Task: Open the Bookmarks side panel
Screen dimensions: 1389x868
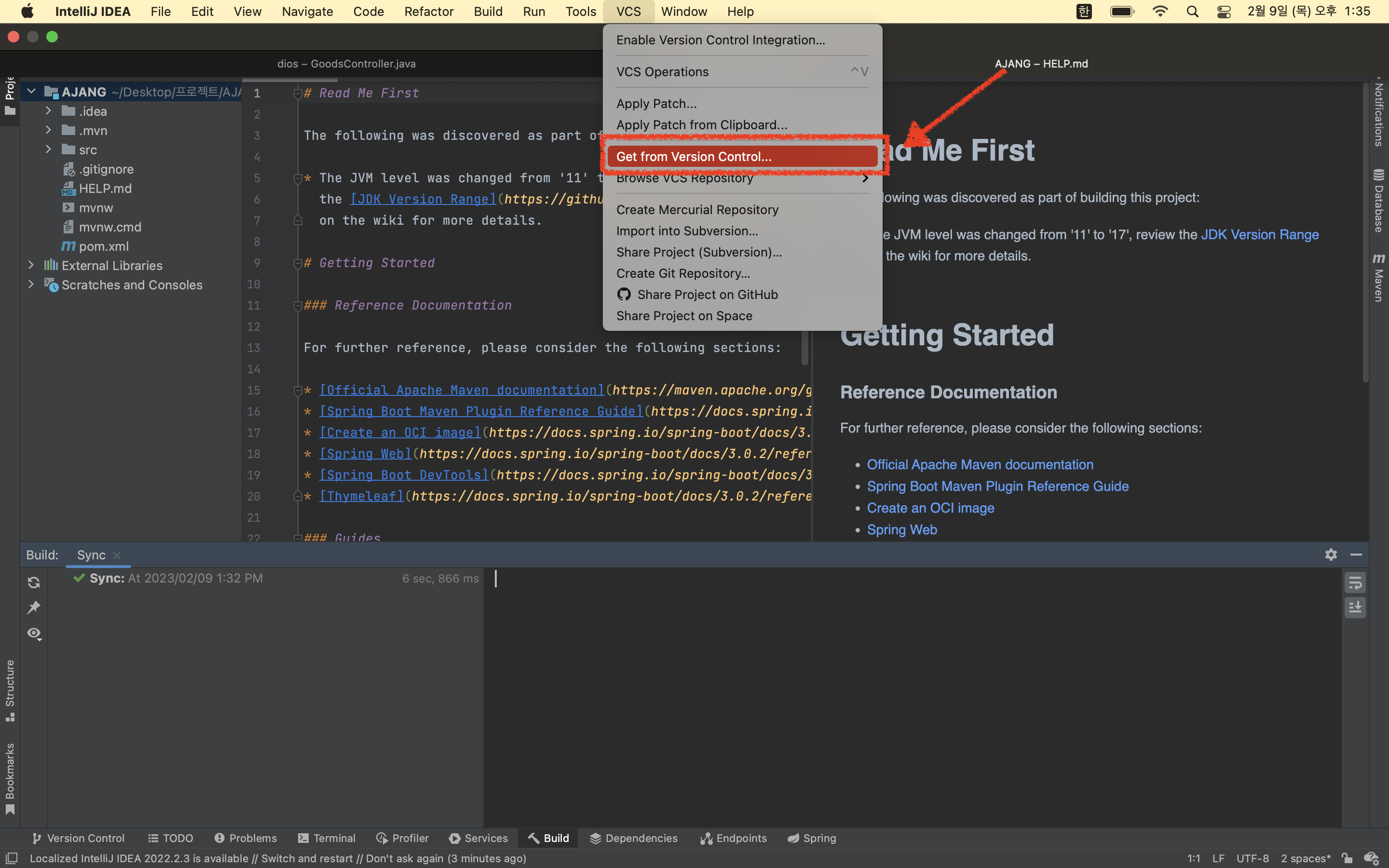Action: point(10,778)
